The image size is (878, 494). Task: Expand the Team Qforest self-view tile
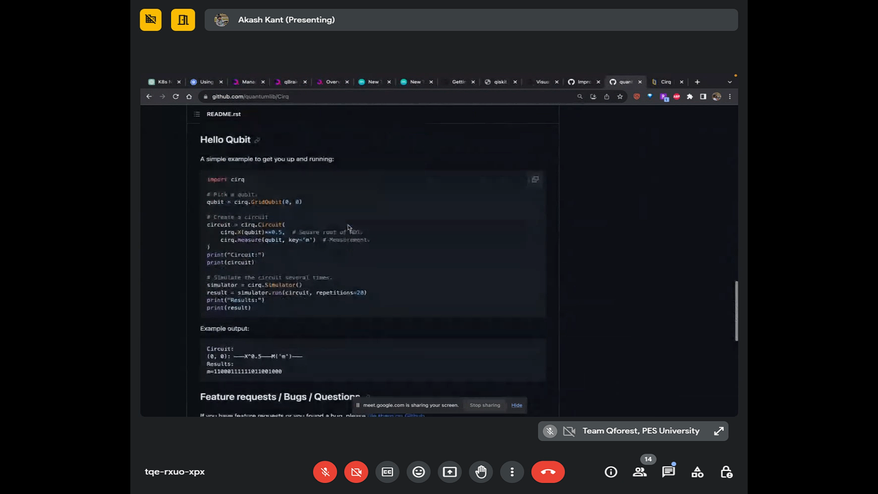tap(719, 431)
